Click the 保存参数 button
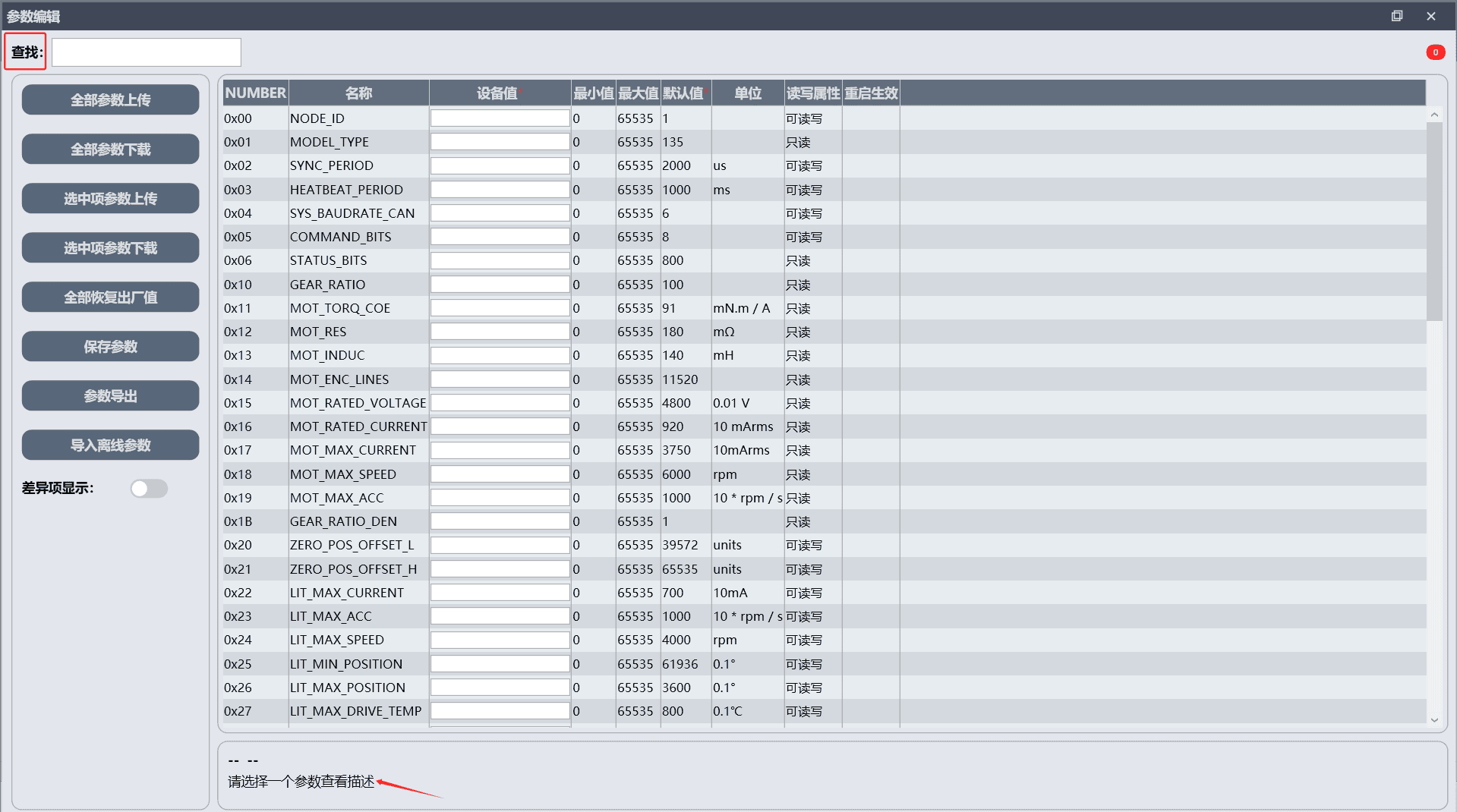This screenshot has width=1457, height=812. pos(111,347)
